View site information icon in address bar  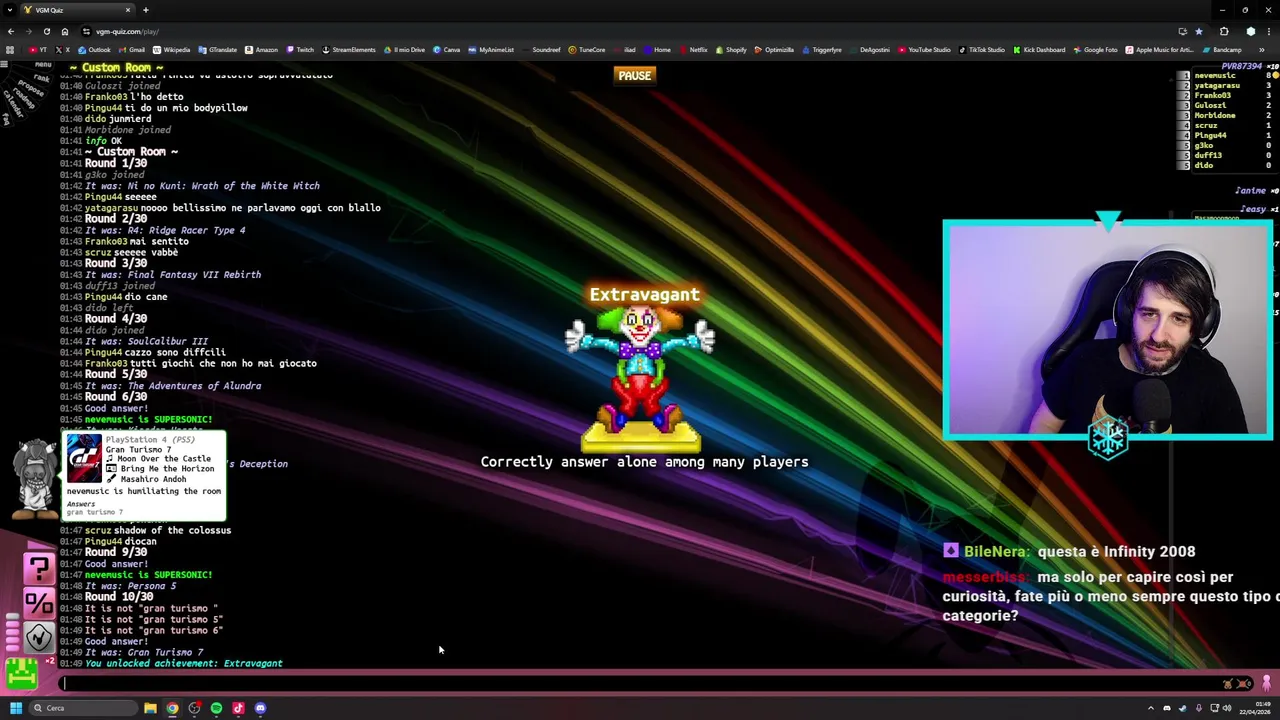87,31
